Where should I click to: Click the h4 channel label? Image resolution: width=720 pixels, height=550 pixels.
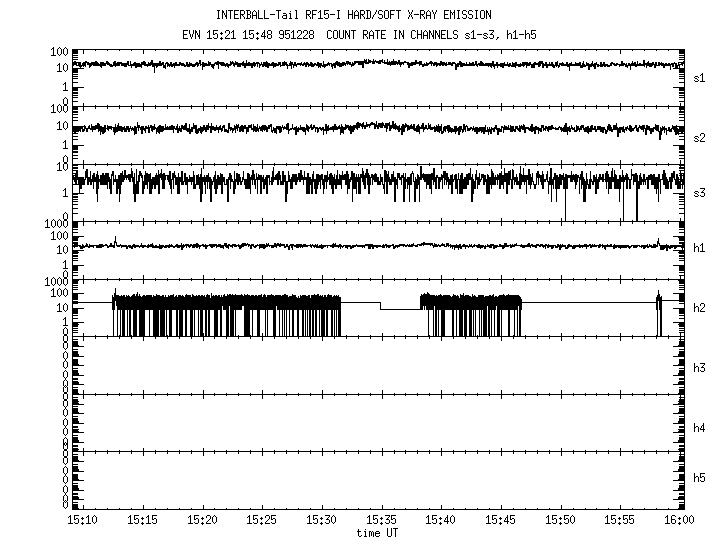(699, 428)
